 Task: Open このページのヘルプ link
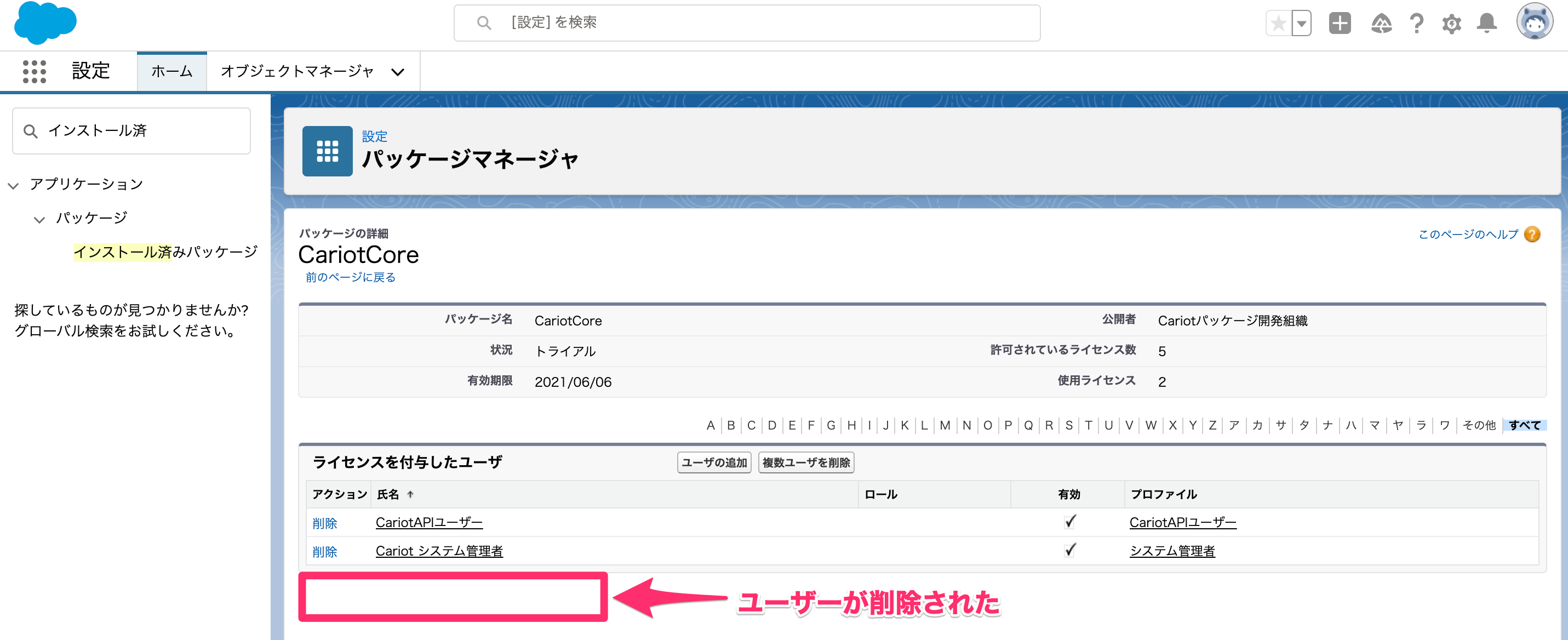pos(1468,235)
